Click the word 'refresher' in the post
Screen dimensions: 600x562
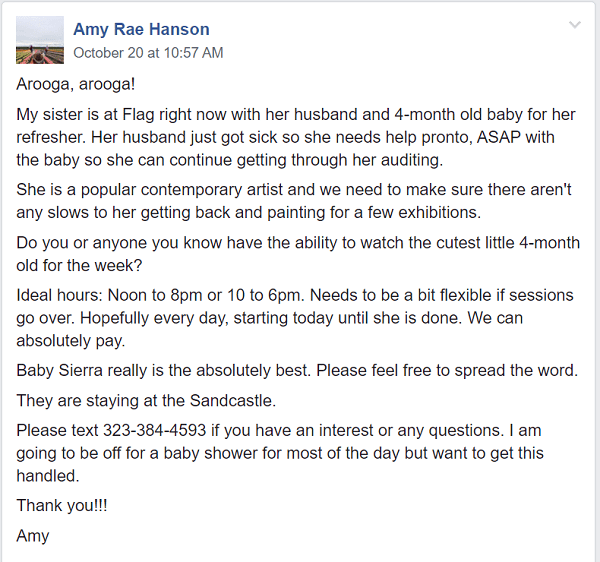pyautogui.click(x=49, y=137)
